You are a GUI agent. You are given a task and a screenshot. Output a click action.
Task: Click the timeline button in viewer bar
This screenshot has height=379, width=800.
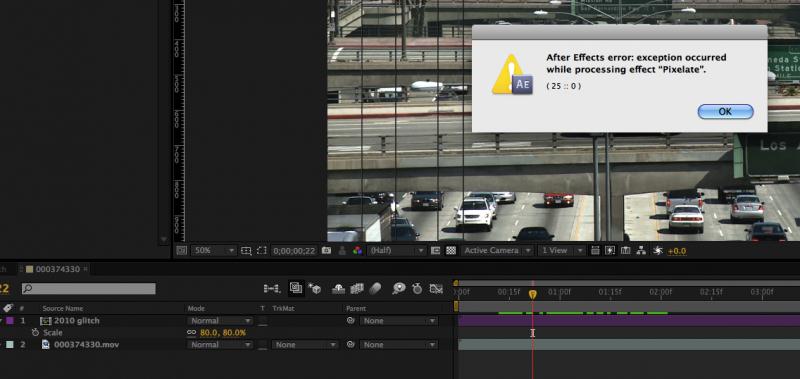point(626,250)
